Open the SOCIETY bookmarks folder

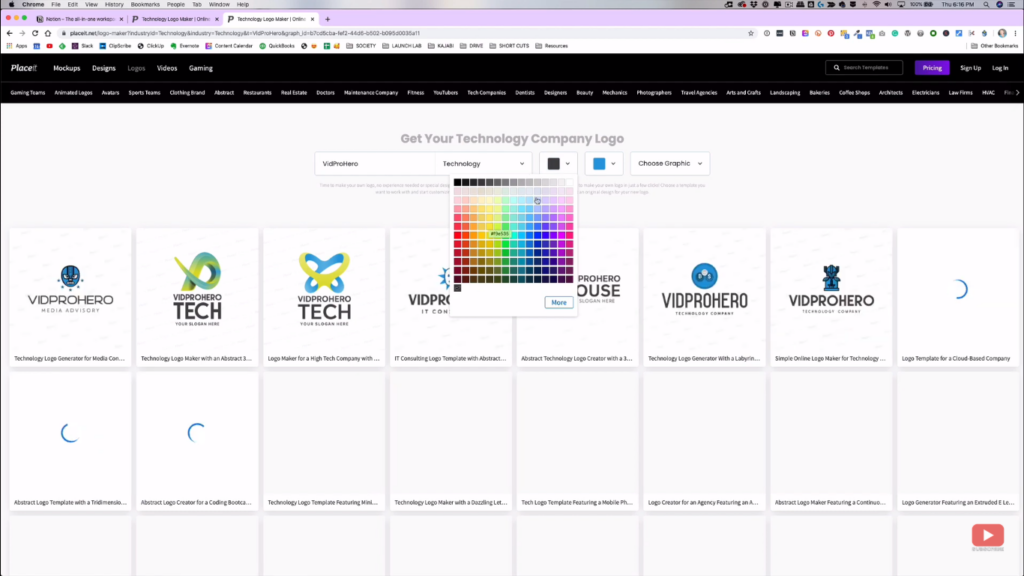(361, 46)
